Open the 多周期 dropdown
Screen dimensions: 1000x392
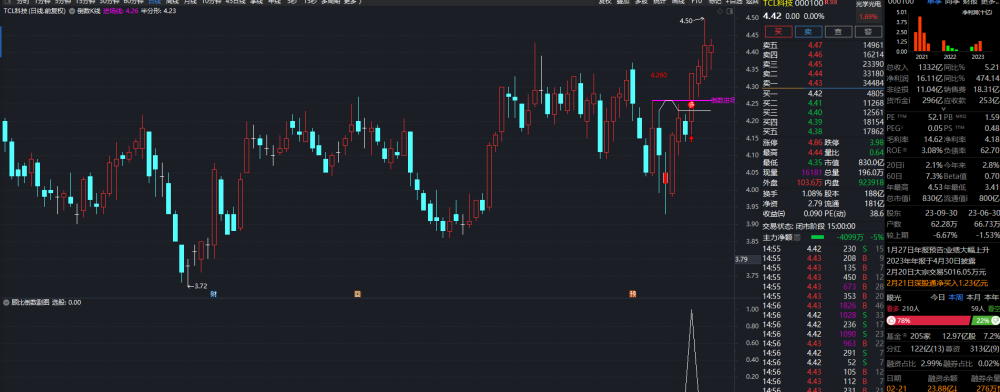(329, 2)
